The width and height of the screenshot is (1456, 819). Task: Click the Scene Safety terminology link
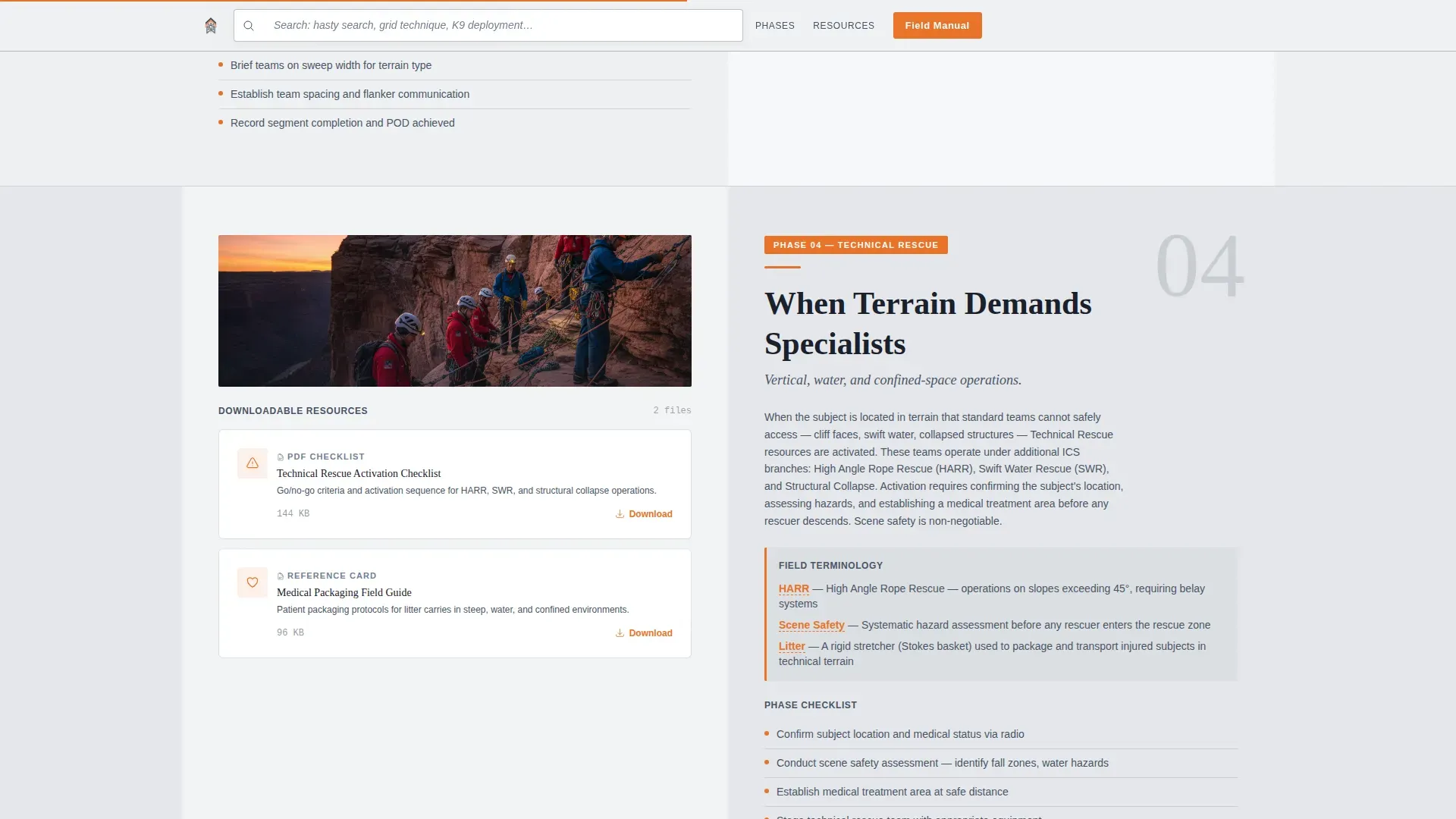(x=811, y=625)
